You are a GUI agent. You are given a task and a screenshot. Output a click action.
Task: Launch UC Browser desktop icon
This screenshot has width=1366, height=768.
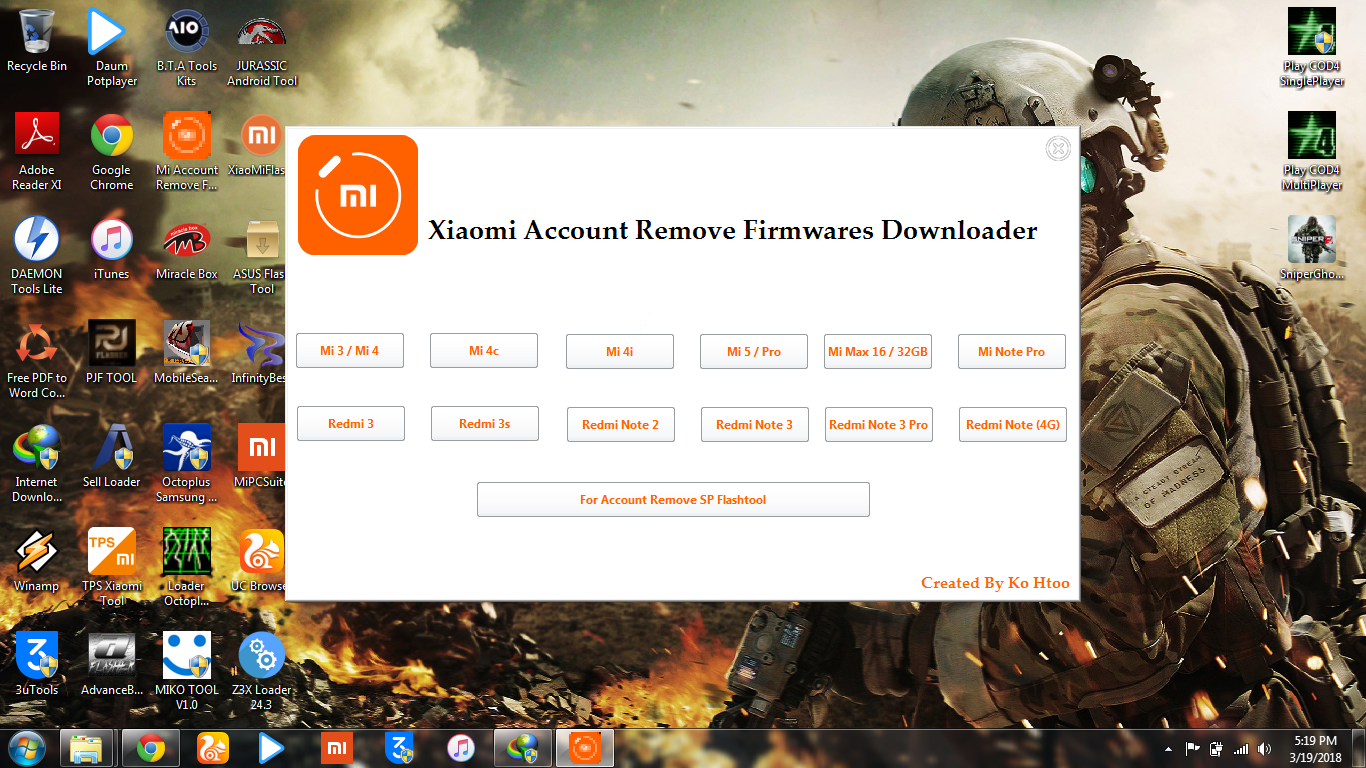[x=260, y=560]
